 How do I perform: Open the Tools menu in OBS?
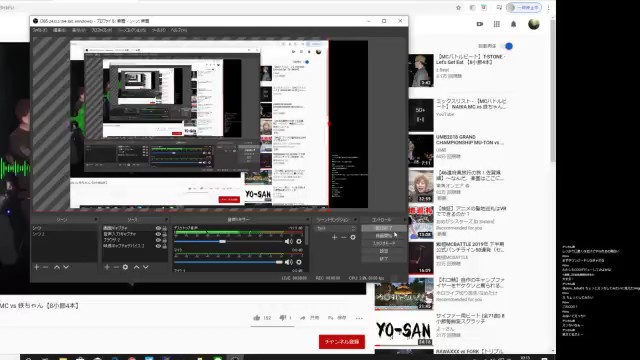159,30
